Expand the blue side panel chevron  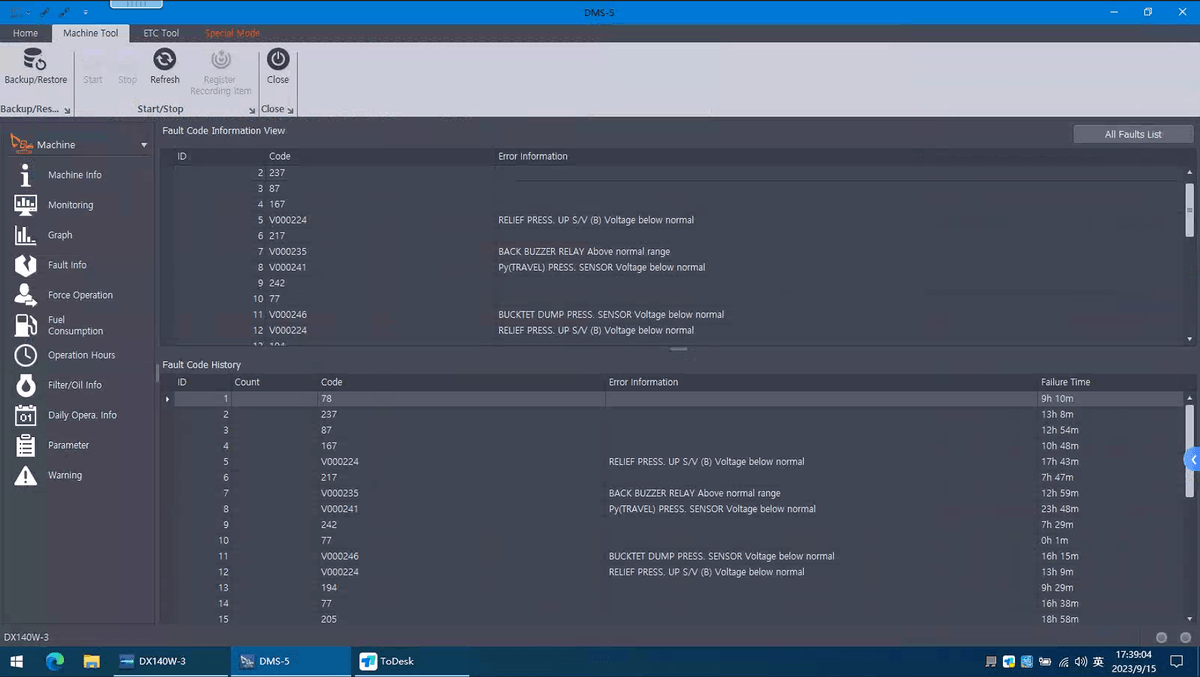[1192, 459]
